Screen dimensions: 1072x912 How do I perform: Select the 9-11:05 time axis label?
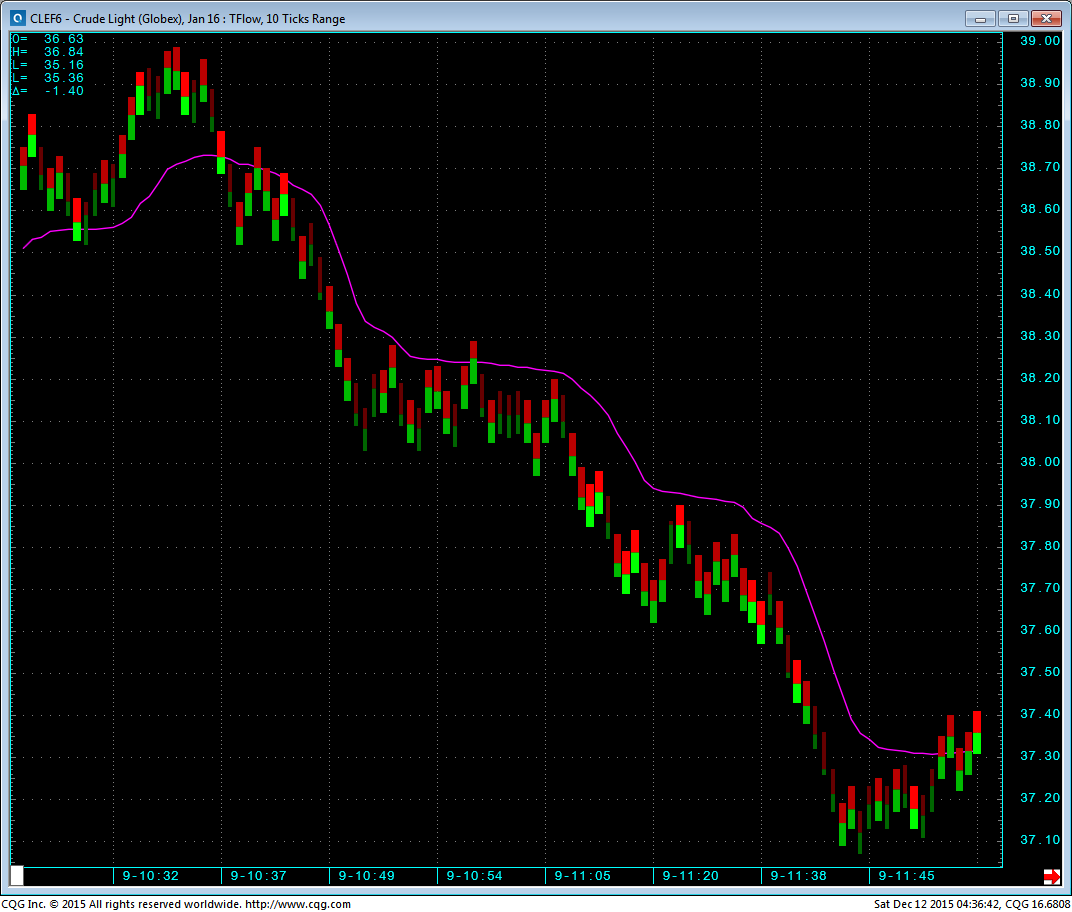582,876
